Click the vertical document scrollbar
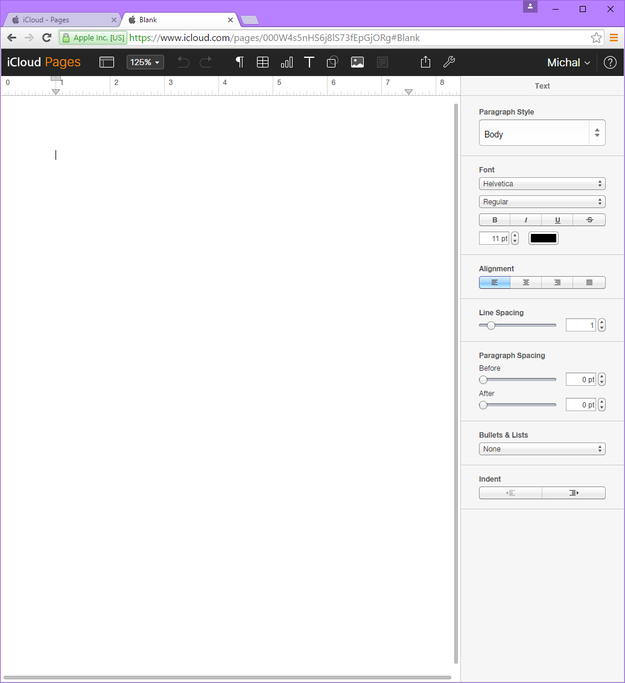The height and width of the screenshot is (683, 625). pos(456,383)
